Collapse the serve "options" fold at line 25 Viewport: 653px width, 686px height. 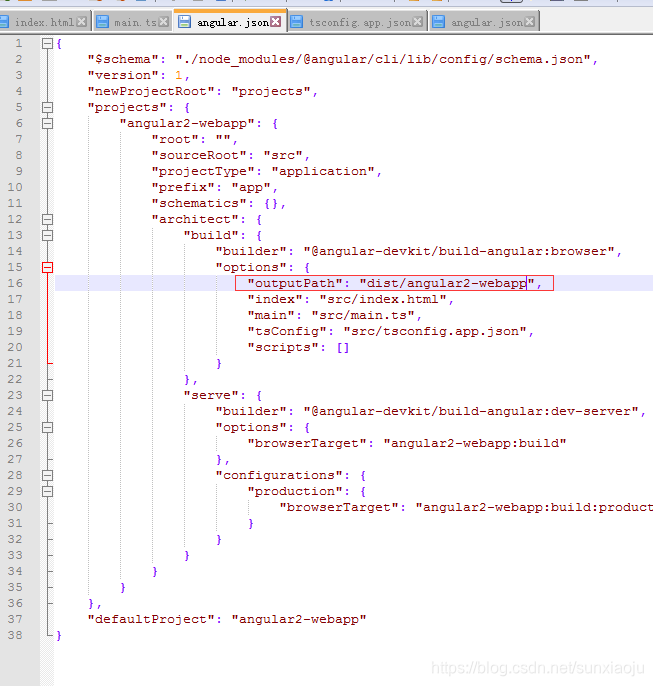tap(47, 427)
